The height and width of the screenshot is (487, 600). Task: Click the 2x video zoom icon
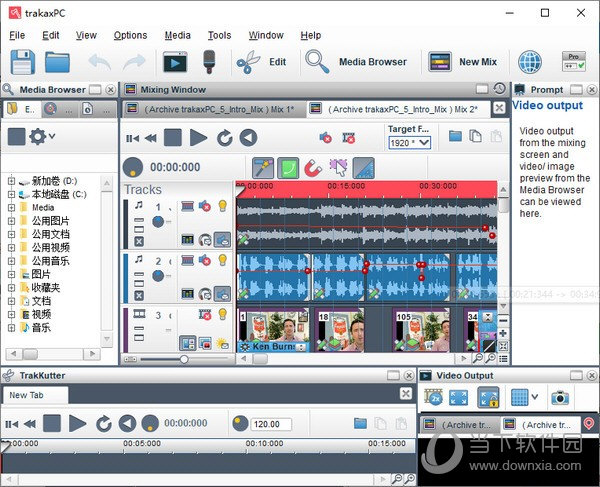pyautogui.click(x=434, y=397)
